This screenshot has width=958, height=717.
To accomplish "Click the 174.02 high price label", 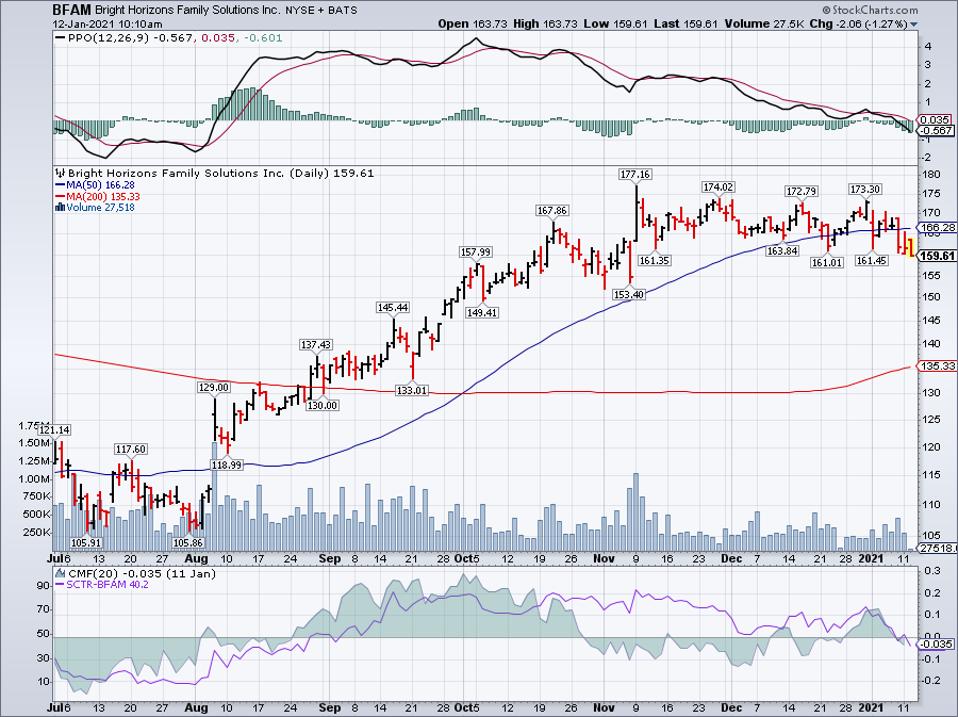I will point(717,187).
